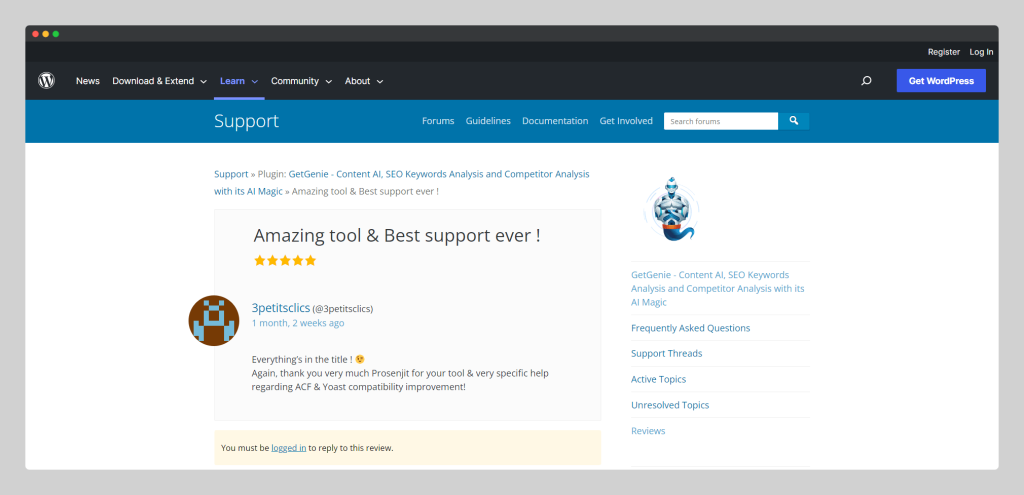The height and width of the screenshot is (495, 1024).
Task: Go to the Forums tab
Action: point(438,121)
